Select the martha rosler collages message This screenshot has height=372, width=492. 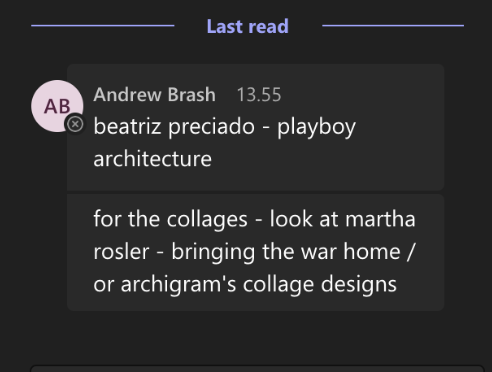pyautogui.click(x=255, y=252)
